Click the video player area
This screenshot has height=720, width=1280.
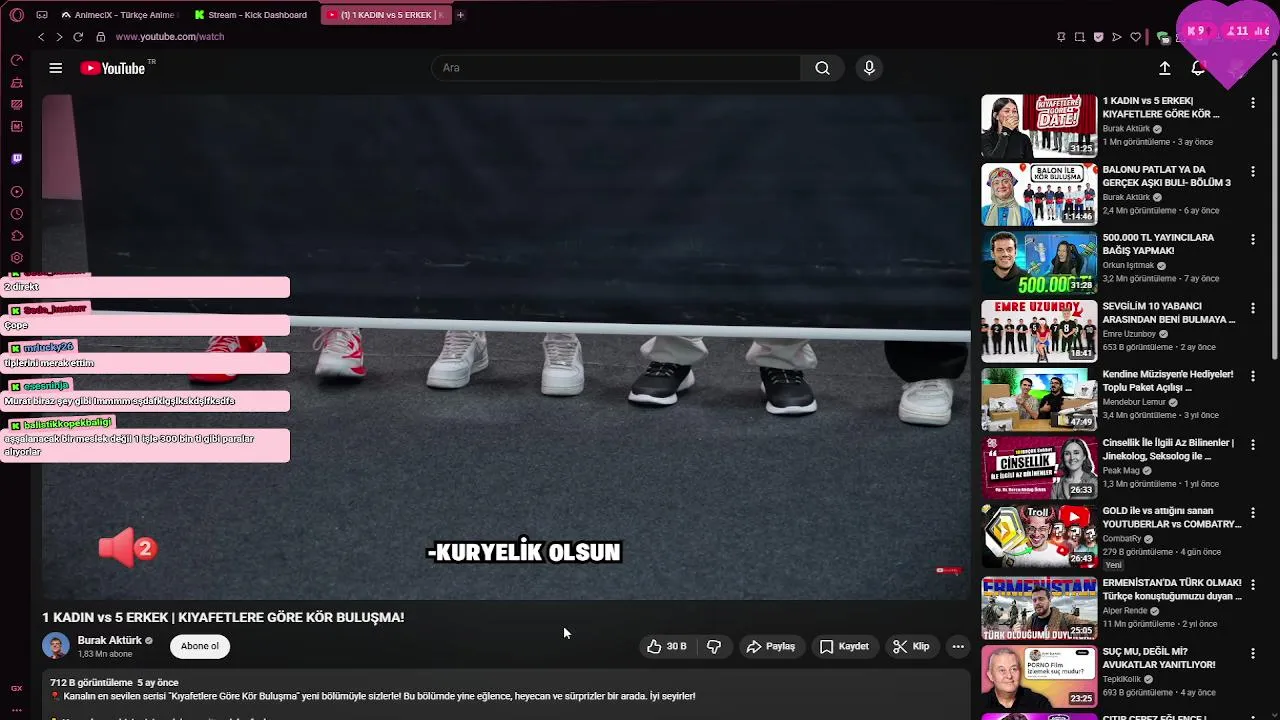[506, 347]
